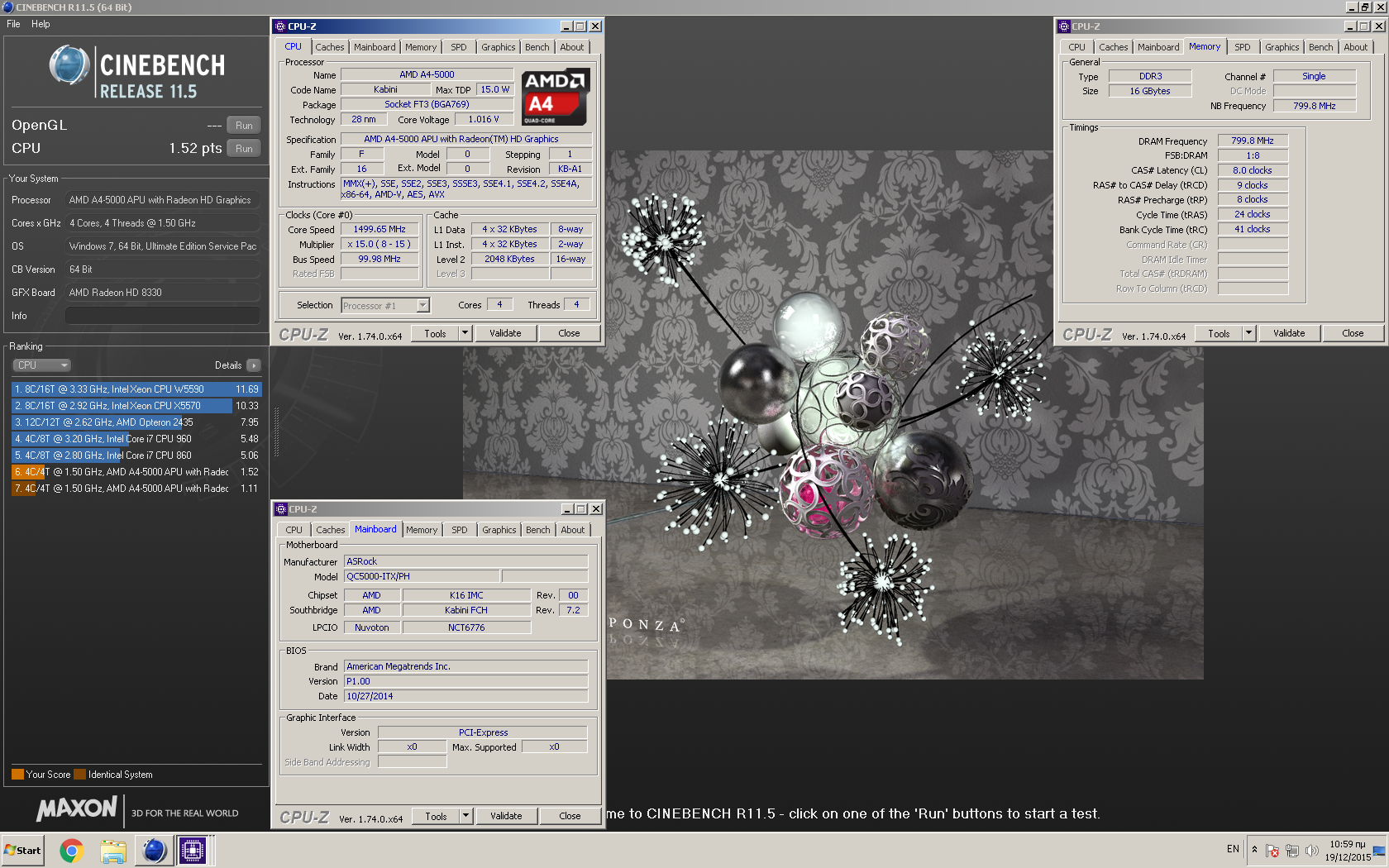Open CPU tab in Memory CPU-Z window
Screen dimensions: 1389x868
coord(1076,47)
